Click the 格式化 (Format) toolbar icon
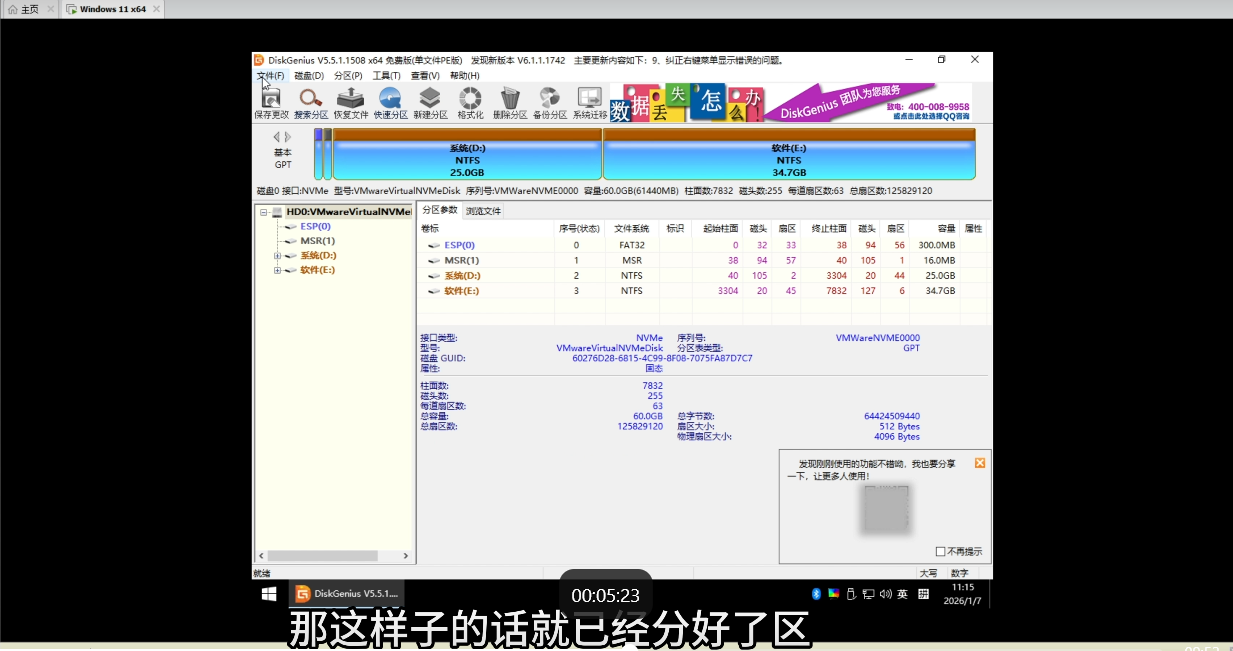Viewport: 1233px width, 651px height. point(470,103)
